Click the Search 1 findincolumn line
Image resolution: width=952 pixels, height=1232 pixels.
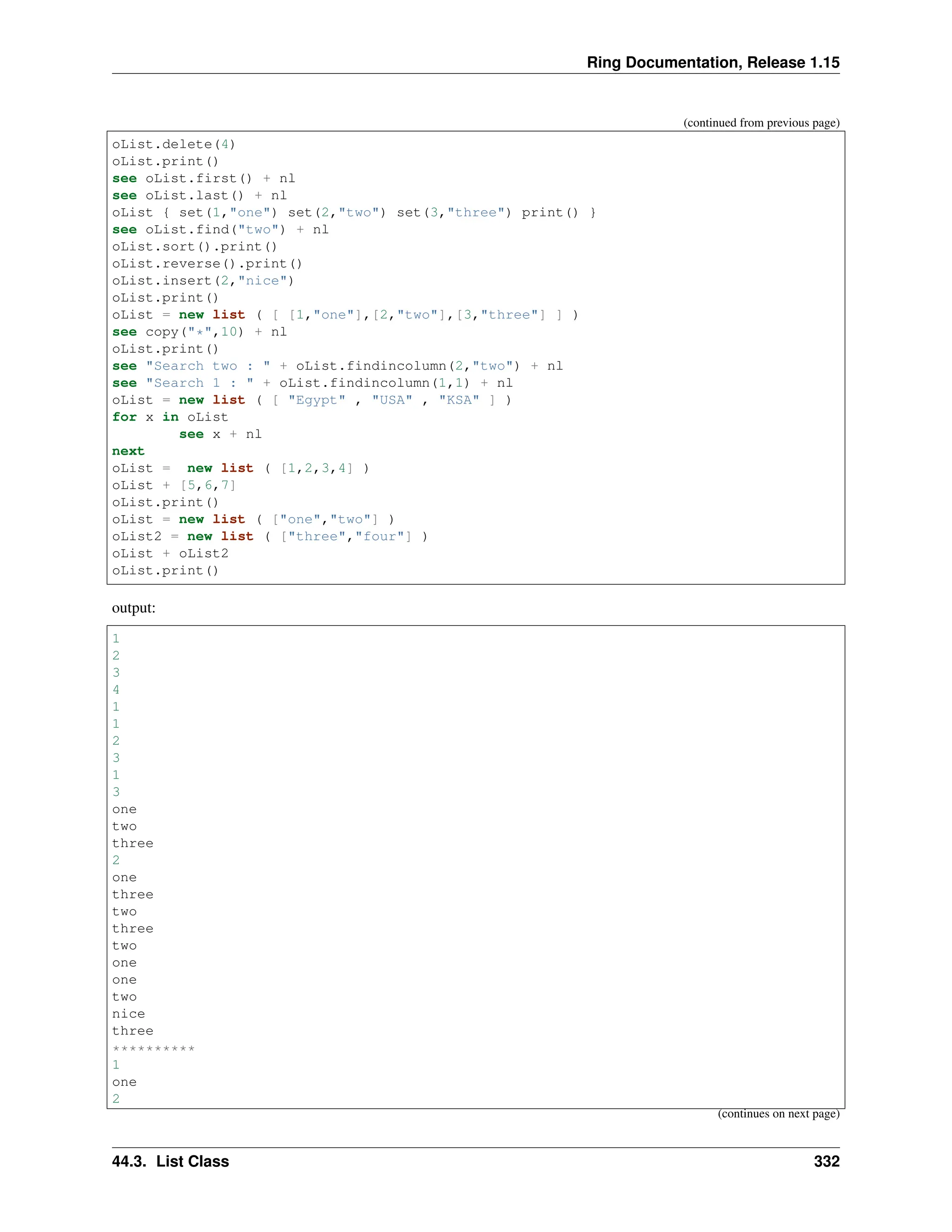(312, 383)
